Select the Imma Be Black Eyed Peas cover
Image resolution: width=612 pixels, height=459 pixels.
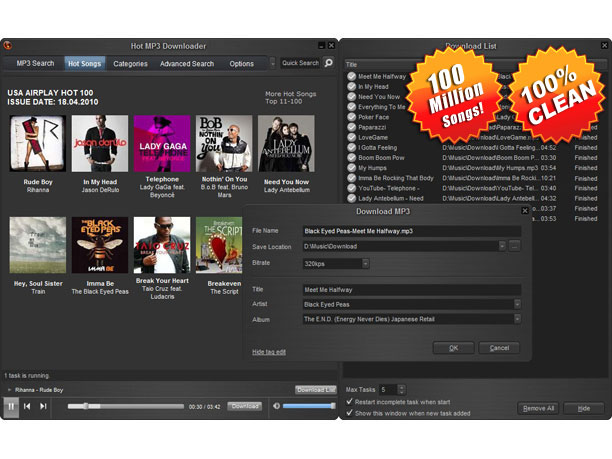[x=100, y=245]
